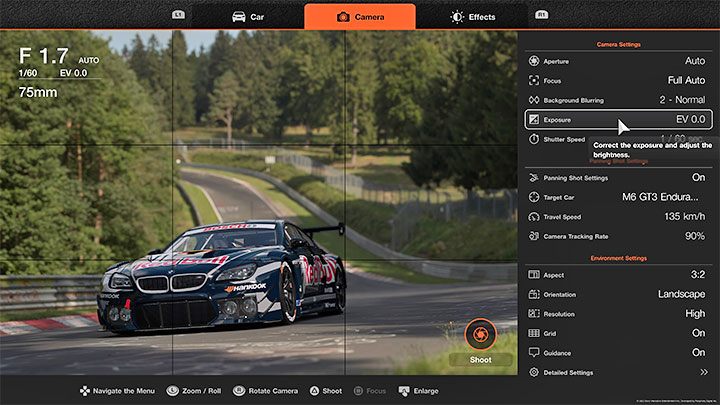This screenshot has width=720, height=405.
Task: Click the Focus setting icon
Action: click(534, 80)
